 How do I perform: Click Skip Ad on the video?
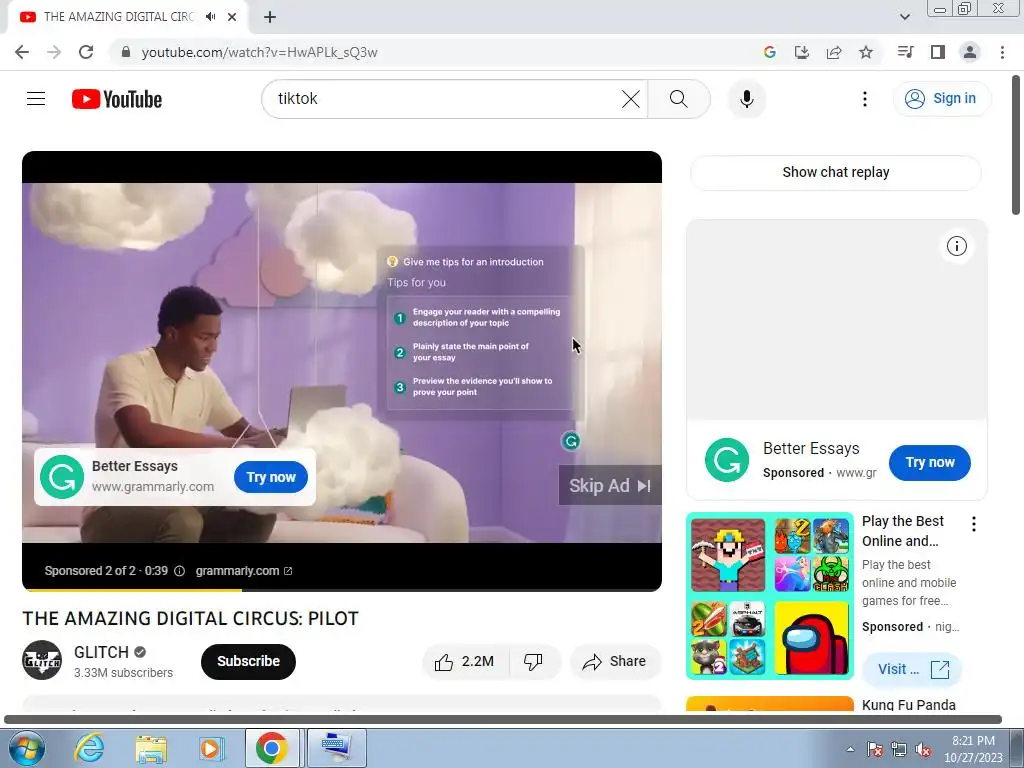610,485
